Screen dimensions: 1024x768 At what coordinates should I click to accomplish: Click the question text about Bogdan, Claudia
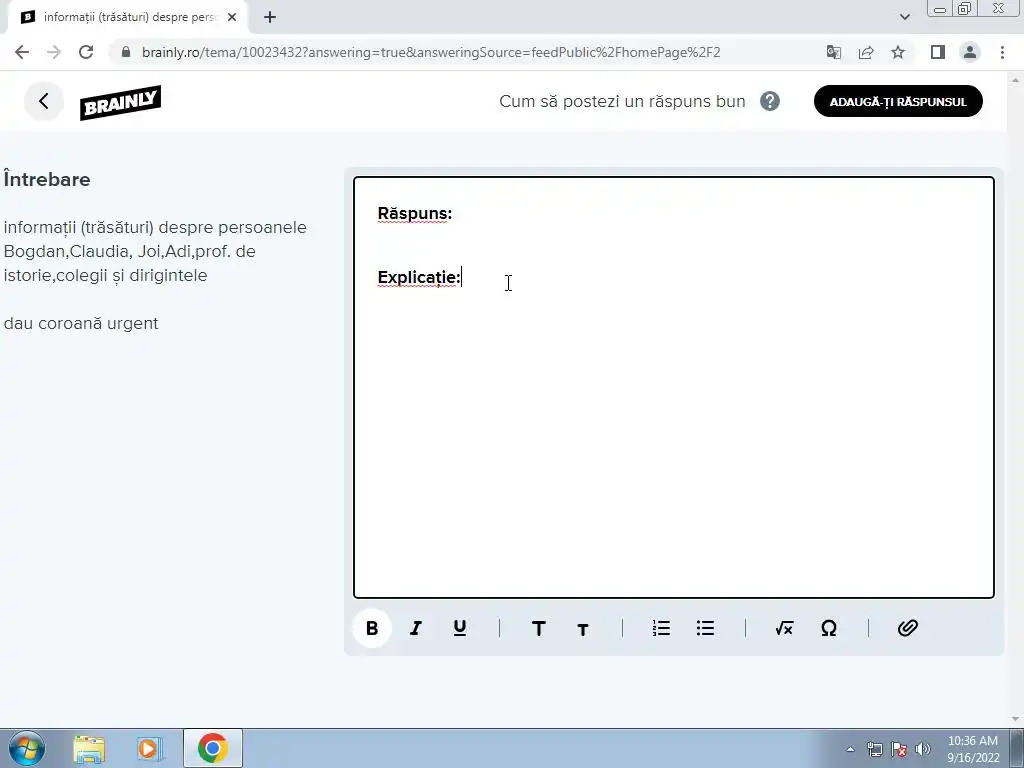[x=155, y=251]
